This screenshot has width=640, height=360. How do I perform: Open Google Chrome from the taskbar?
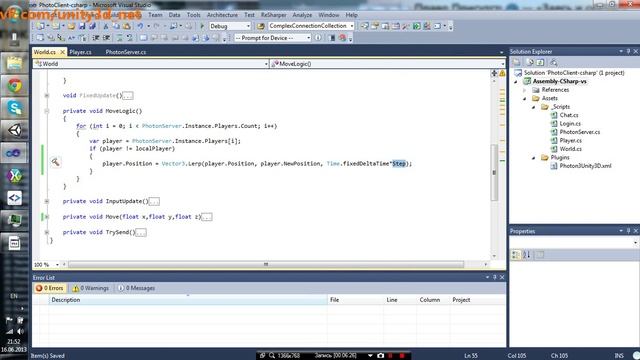tap(15, 86)
